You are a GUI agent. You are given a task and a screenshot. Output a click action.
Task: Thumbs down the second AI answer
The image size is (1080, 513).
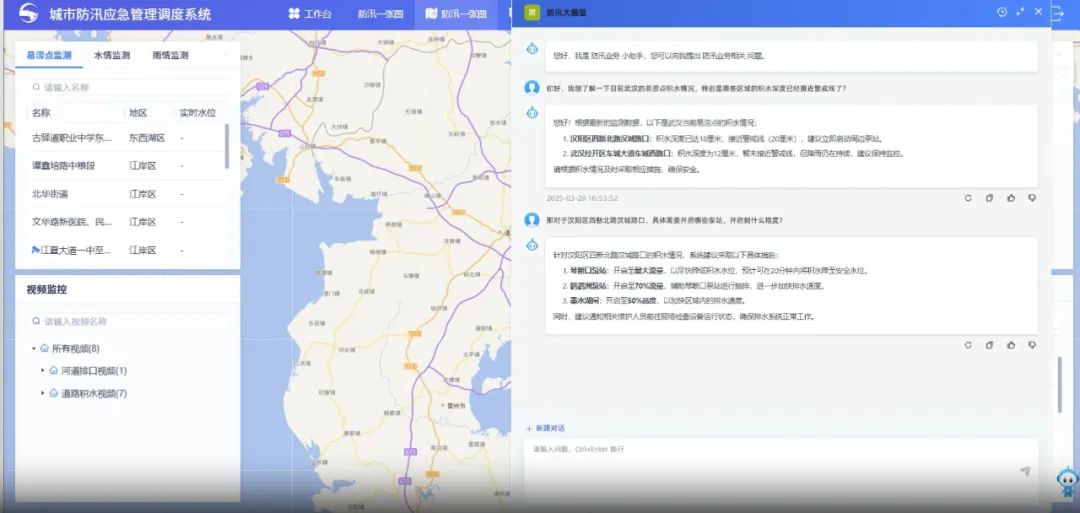1032,345
